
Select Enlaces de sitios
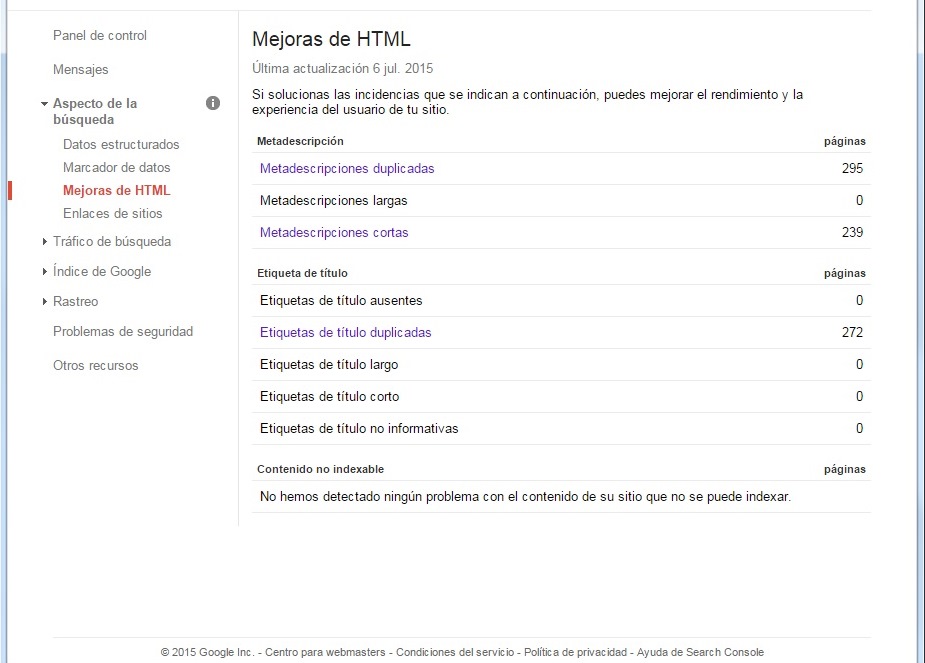tap(113, 214)
